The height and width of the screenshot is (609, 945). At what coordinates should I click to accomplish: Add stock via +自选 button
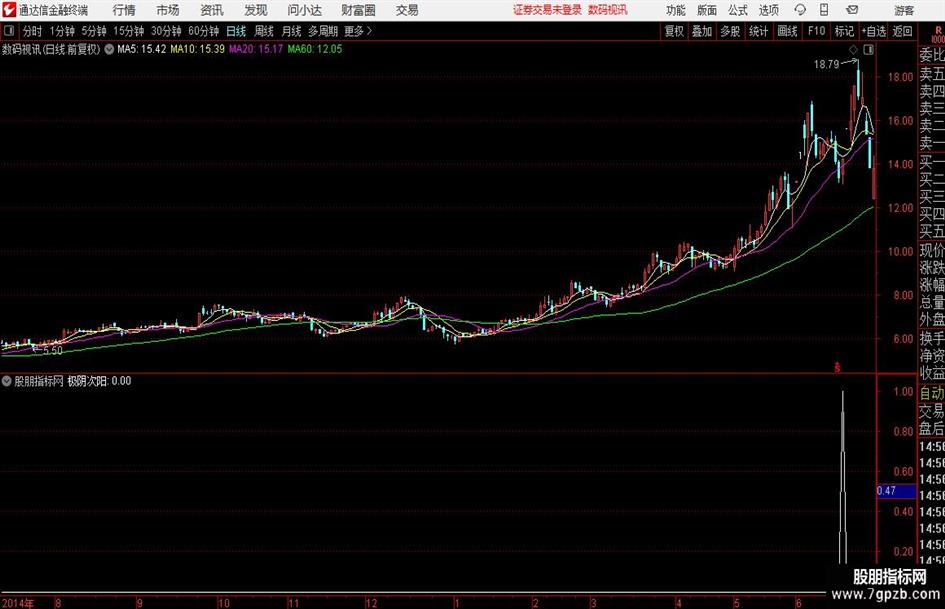click(874, 31)
